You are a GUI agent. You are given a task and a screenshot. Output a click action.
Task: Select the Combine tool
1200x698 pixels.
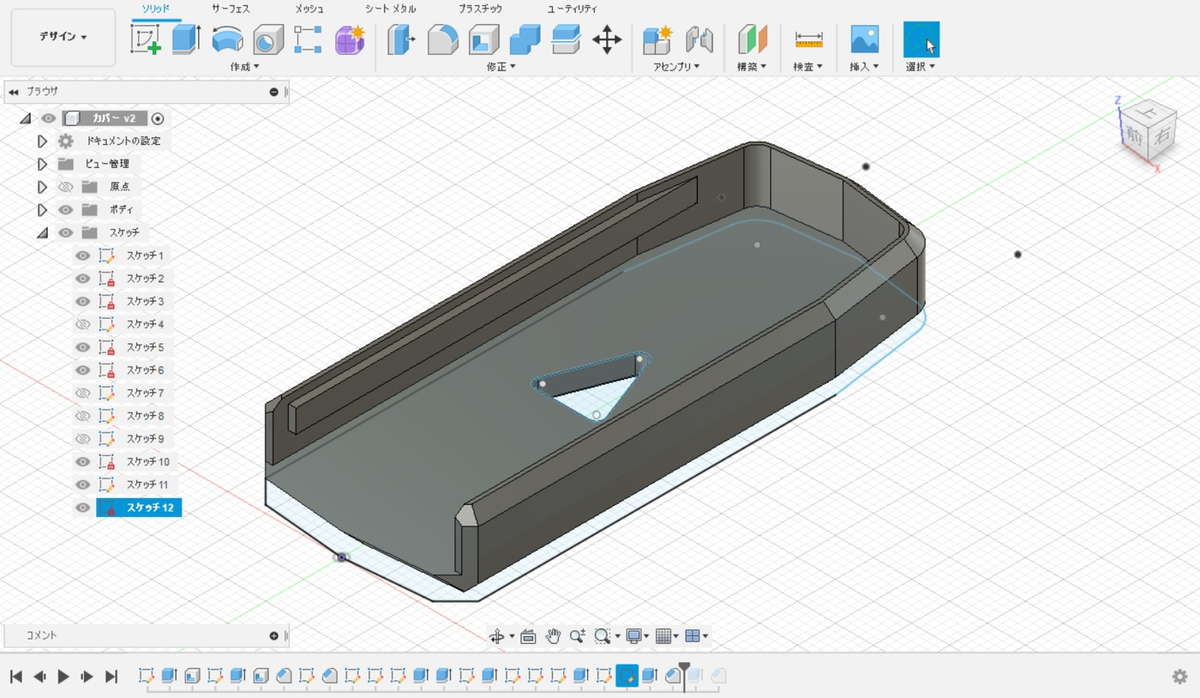525,40
